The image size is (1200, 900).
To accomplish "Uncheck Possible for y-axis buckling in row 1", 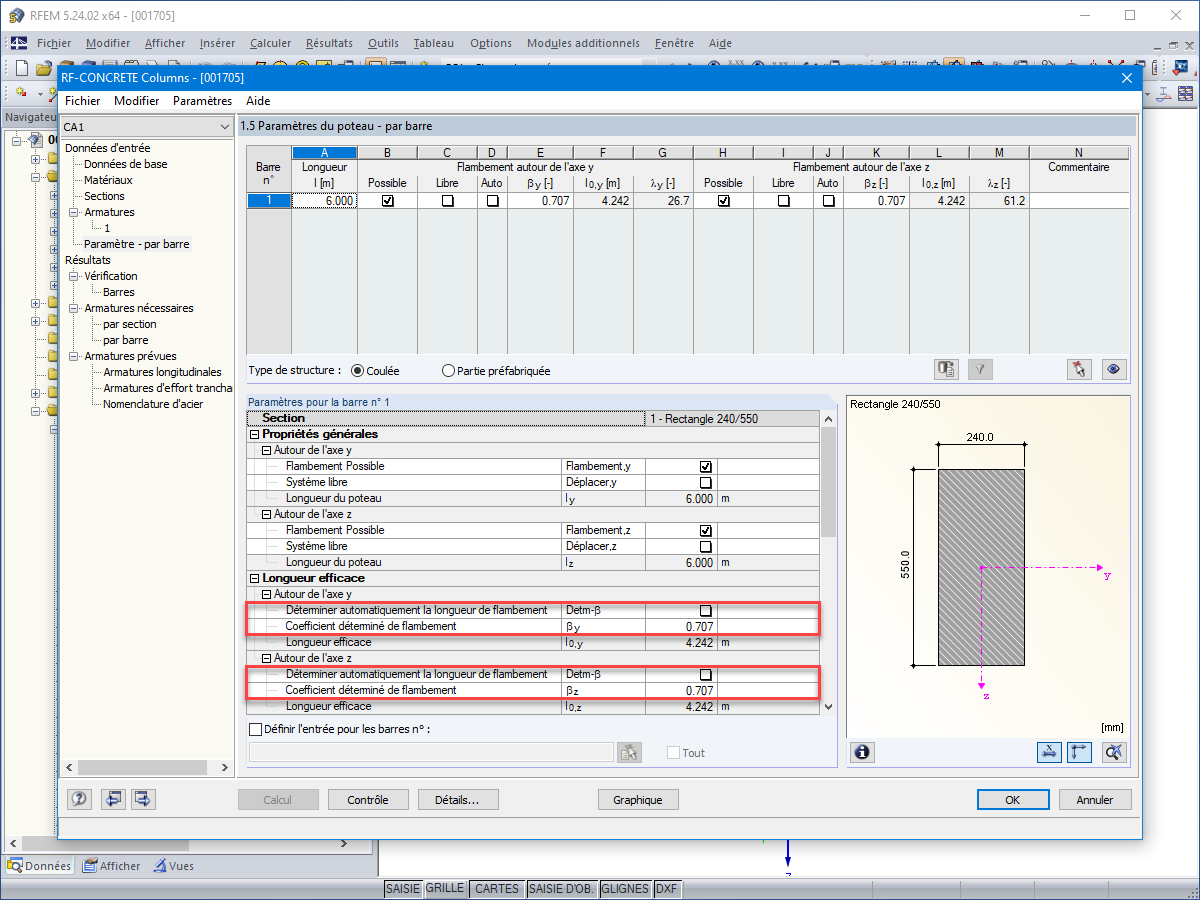I will click(388, 200).
